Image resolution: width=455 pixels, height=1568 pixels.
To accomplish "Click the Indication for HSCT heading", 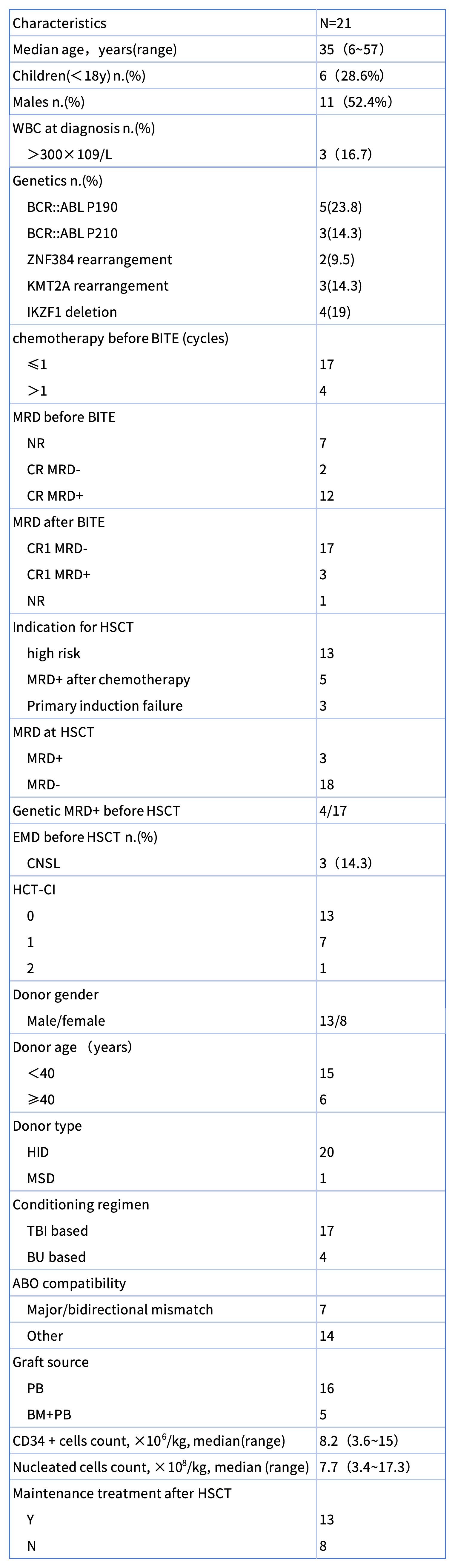I will 73,627.
